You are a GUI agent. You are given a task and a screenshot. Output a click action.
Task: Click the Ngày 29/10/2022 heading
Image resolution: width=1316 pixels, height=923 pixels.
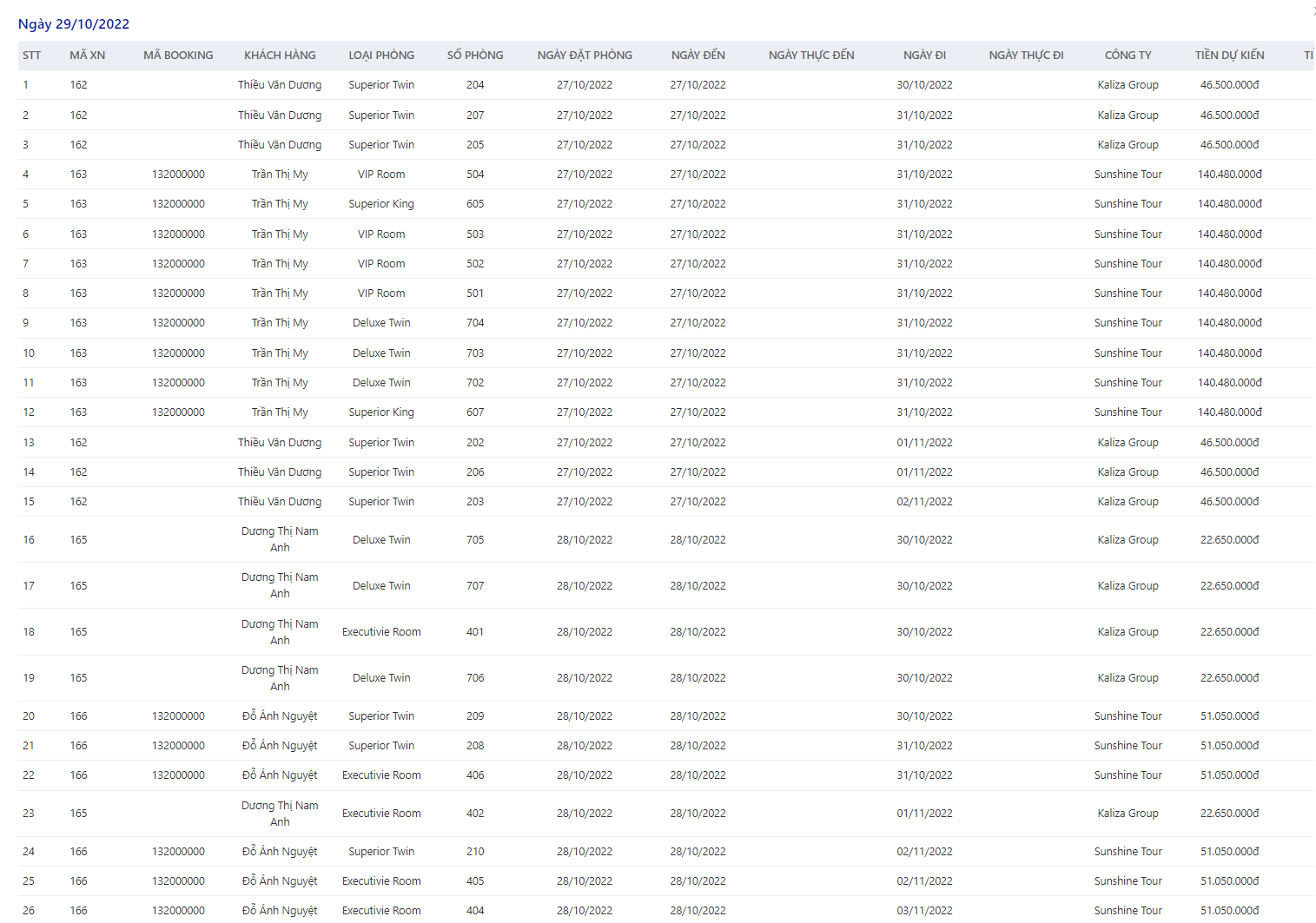(74, 24)
